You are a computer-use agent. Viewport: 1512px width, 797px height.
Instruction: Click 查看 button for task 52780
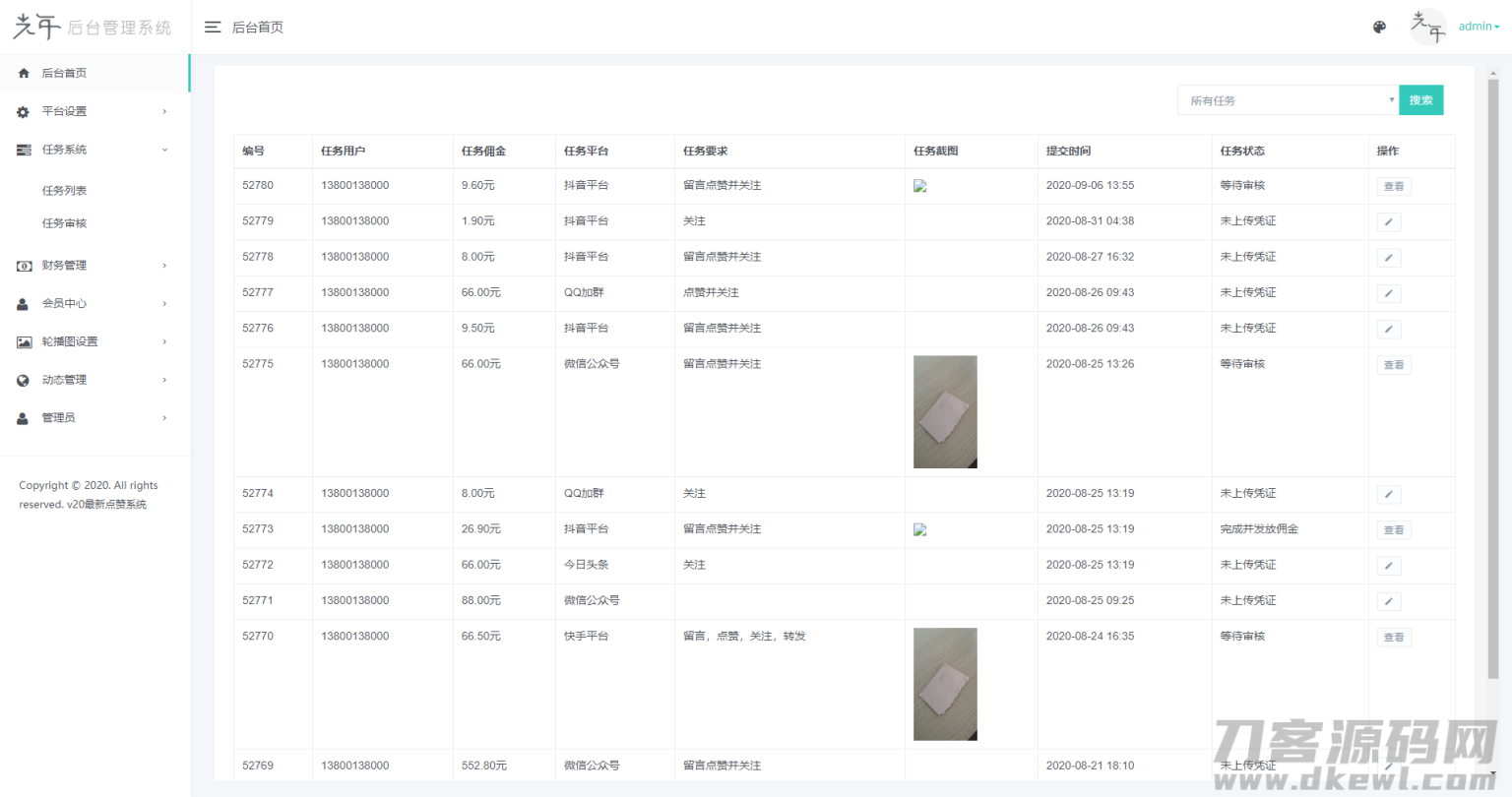(x=1393, y=185)
